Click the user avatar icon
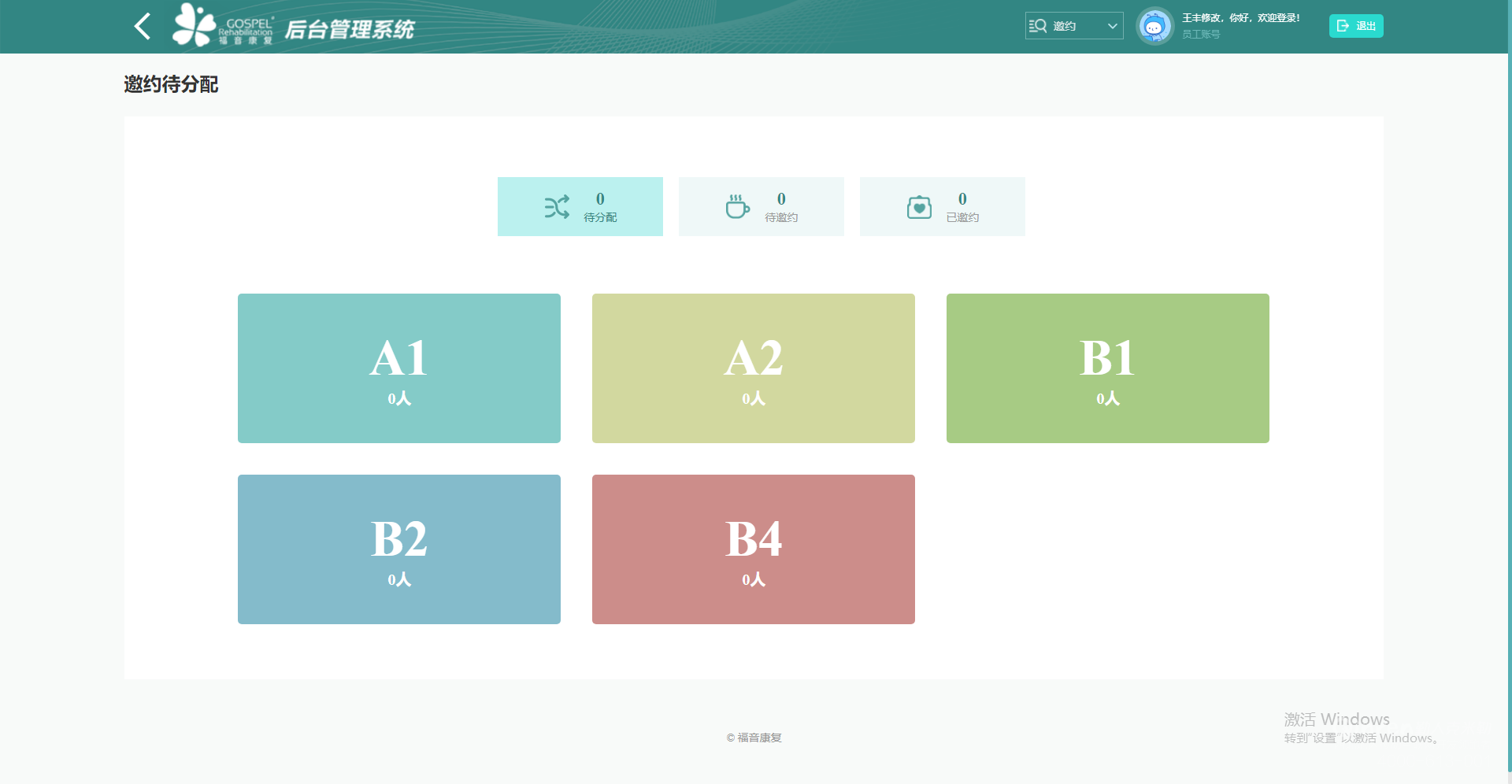The image size is (1512, 784). point(1154,27)
